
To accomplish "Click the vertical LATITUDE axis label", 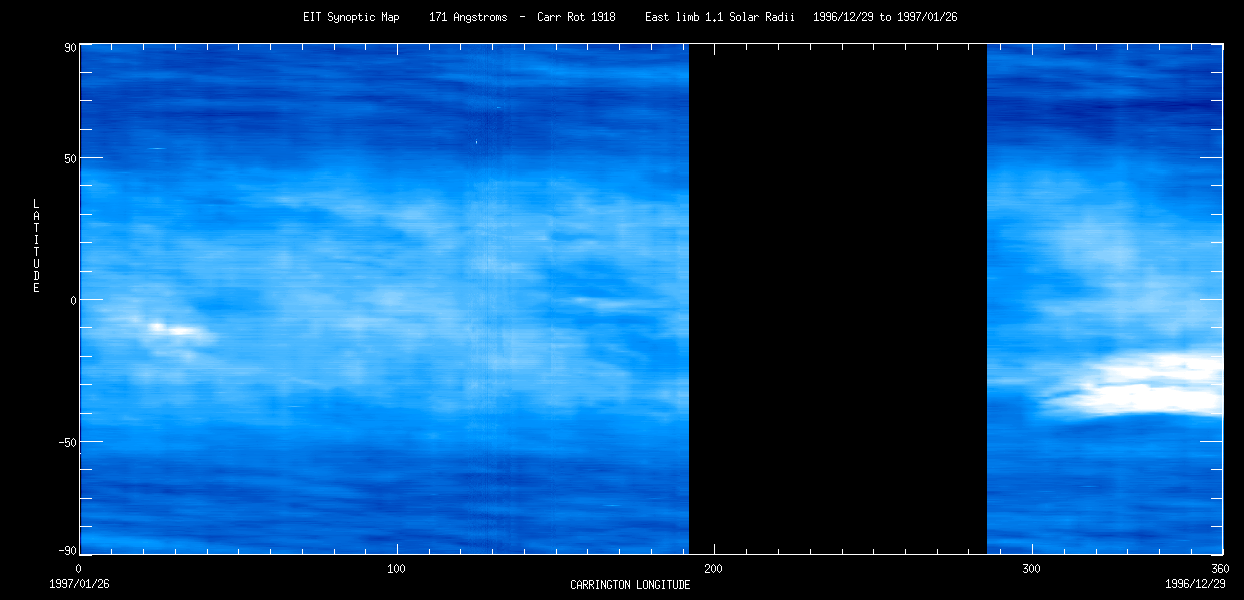I will point(36,246).
